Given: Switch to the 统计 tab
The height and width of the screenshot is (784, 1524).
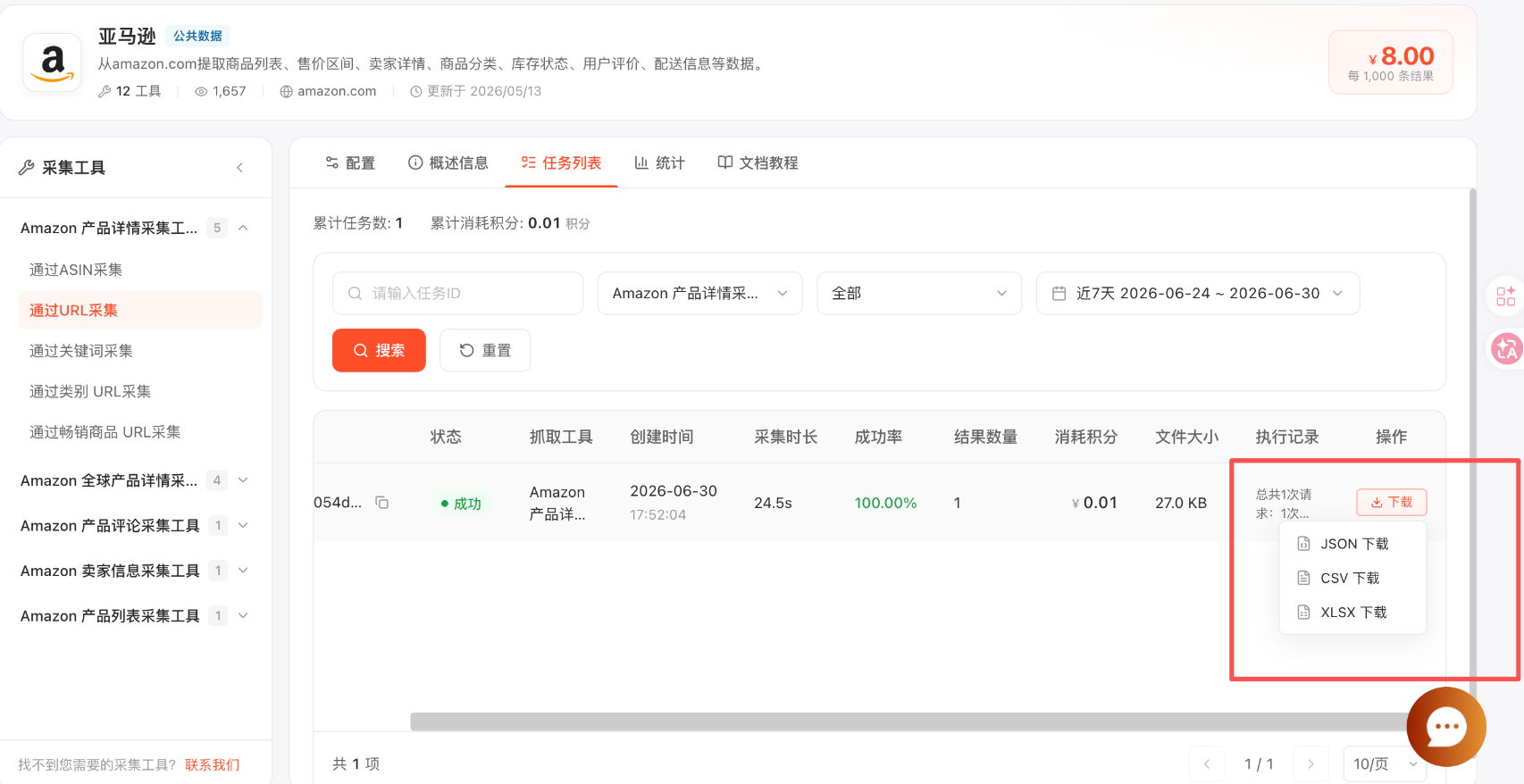Looking at the screenshot, I should click(x=659, y=163).
